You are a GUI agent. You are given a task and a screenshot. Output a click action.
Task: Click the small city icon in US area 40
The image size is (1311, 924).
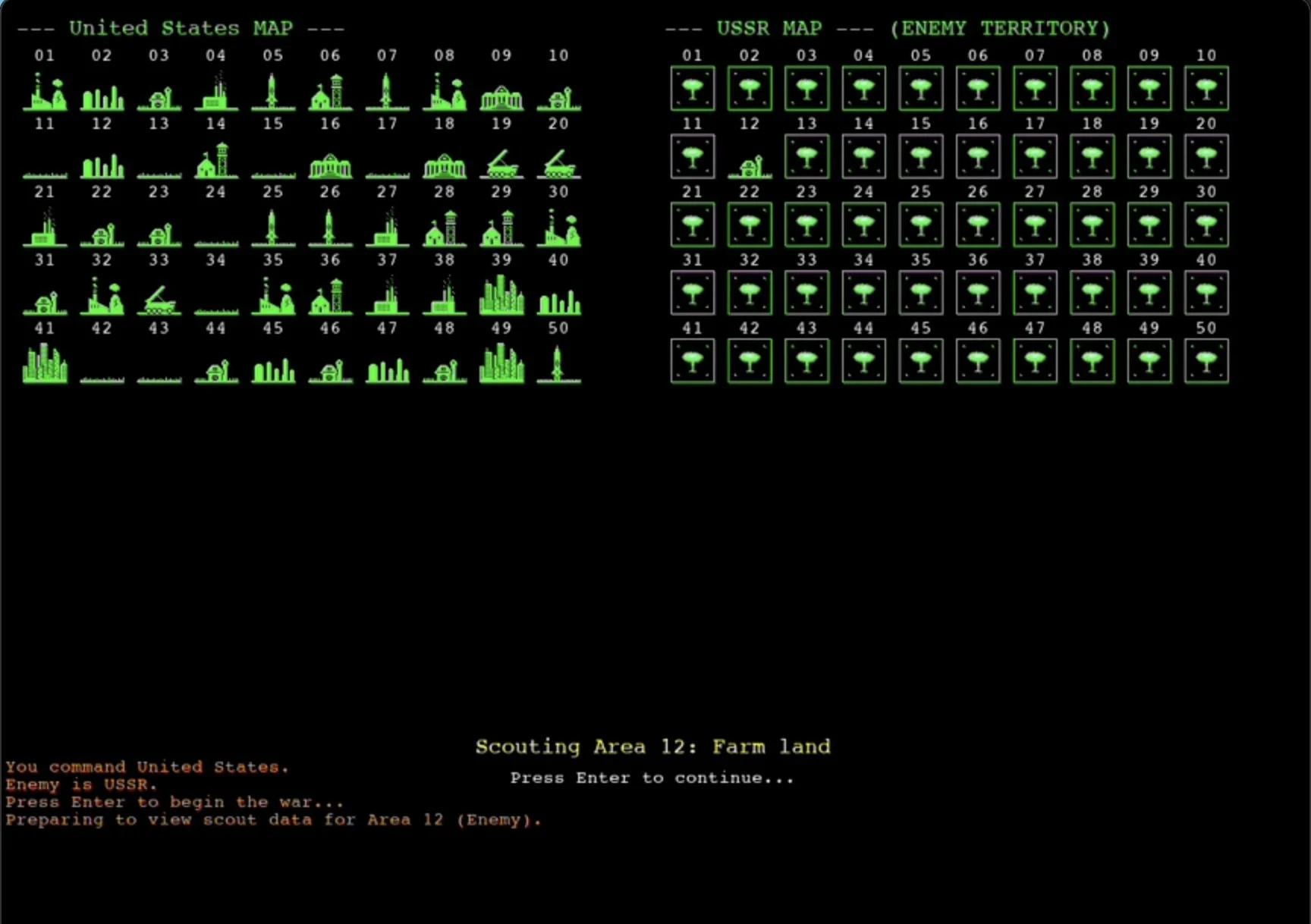[559, 302]
